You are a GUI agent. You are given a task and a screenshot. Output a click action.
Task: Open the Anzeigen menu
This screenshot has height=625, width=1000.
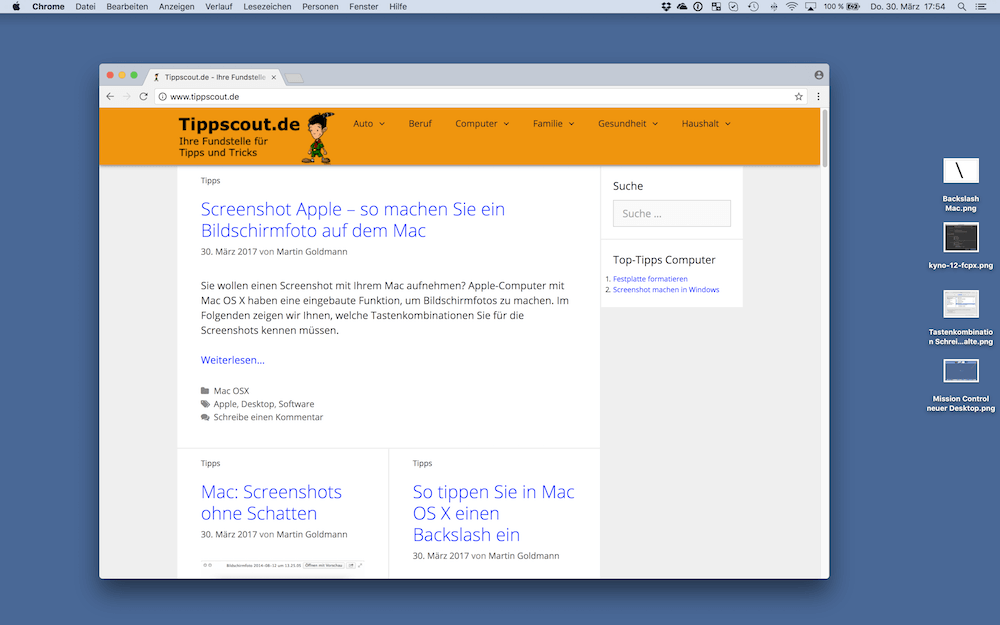[177, 6]
